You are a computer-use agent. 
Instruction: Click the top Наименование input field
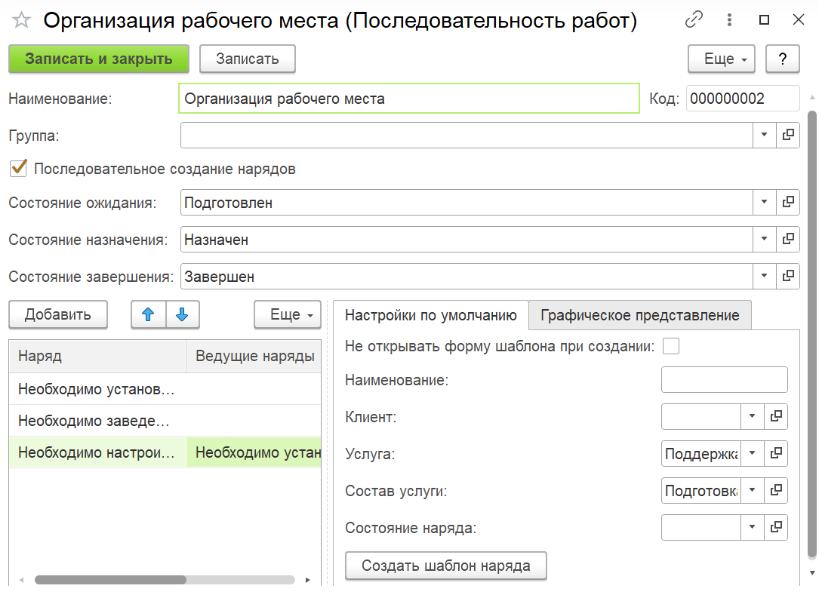click(409, 98)
